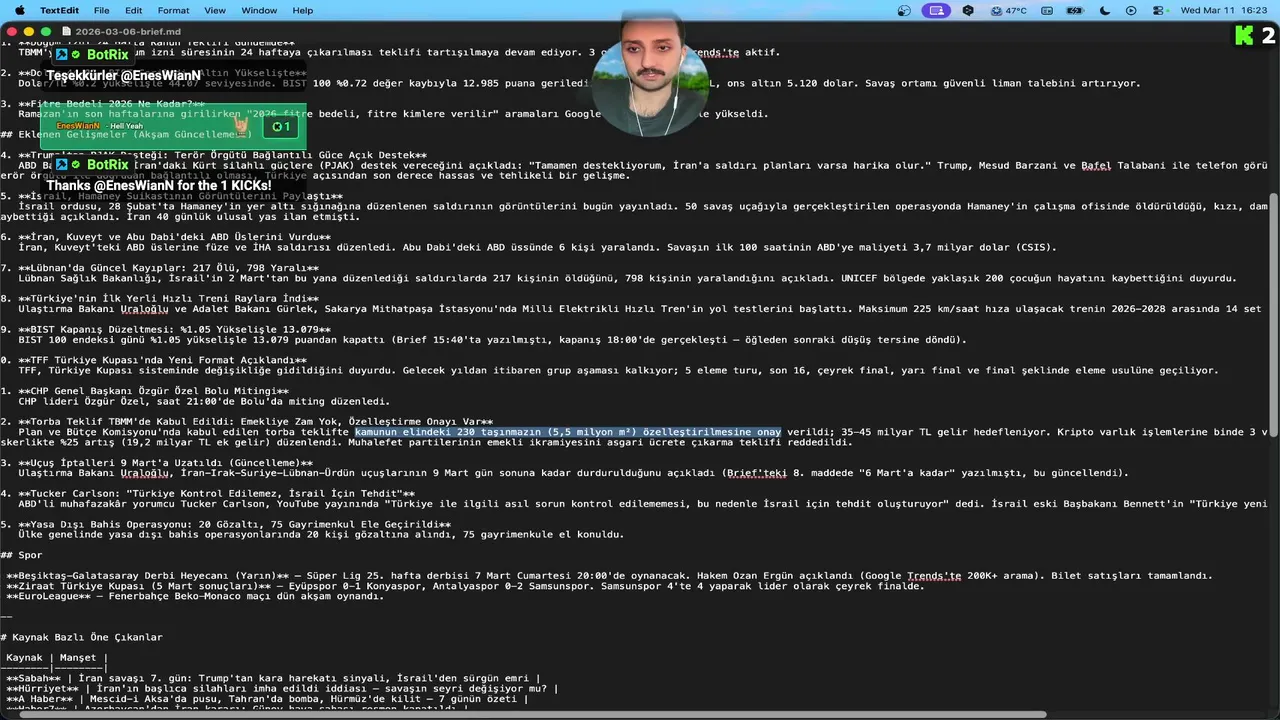
Task: Click the date and time Wed Mar 11 16:23
Action: 1226,10
